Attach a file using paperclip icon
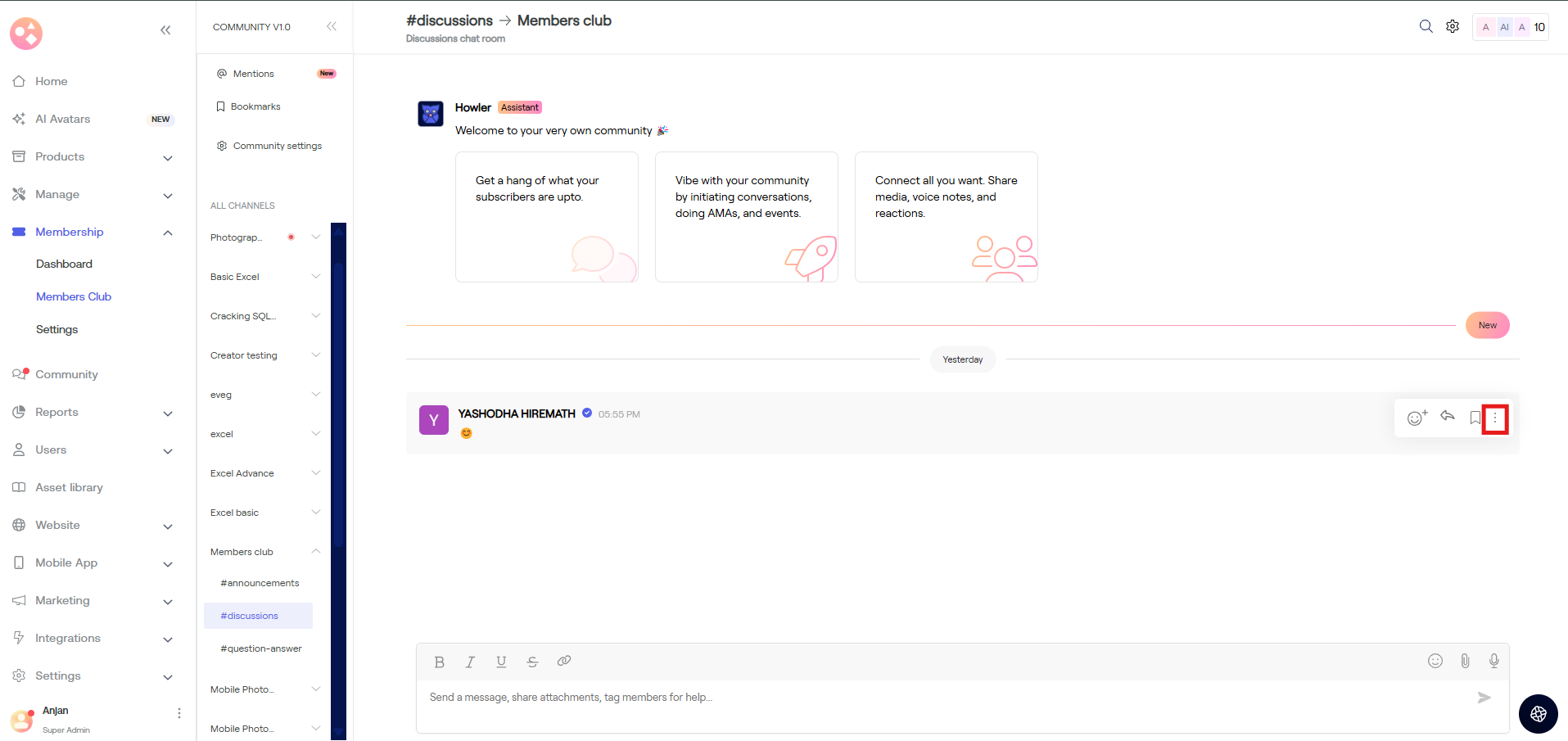 pos(1465,661)
